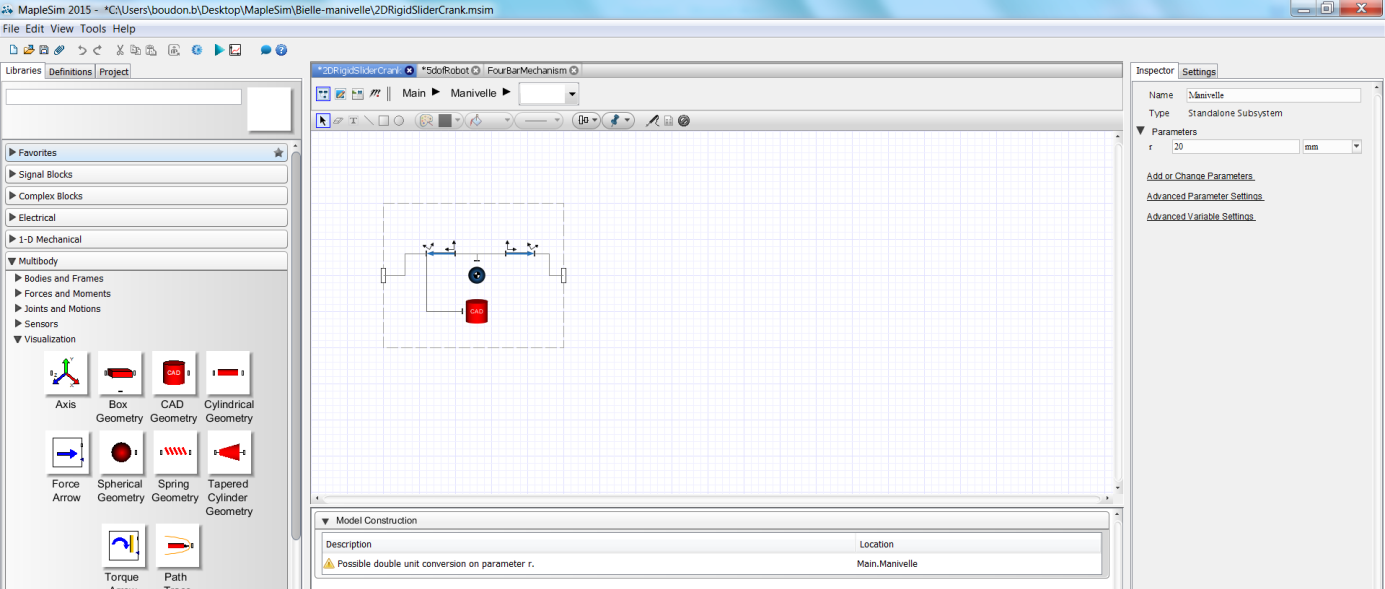
Task: Expand Sensors tree node
Action: tap(18, 323)
